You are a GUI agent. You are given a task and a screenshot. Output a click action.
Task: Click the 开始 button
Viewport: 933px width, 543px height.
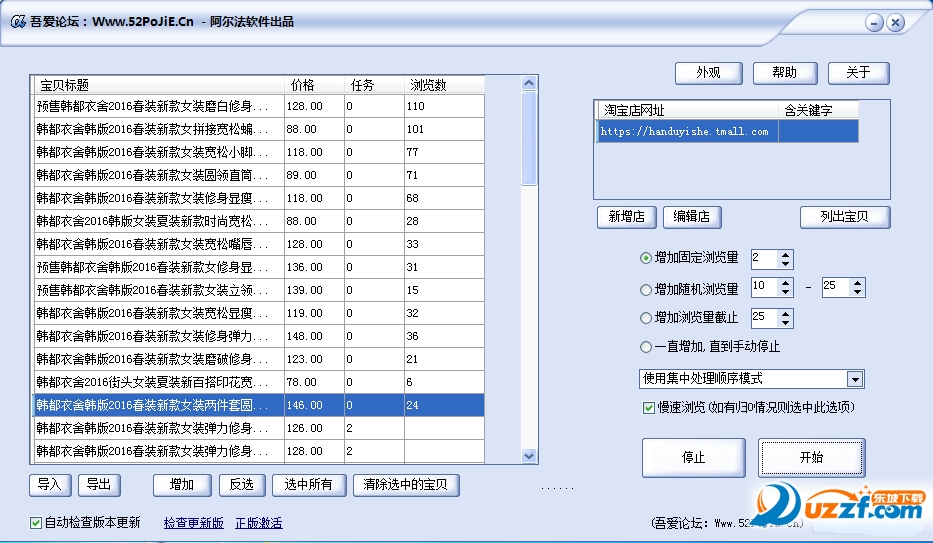click(811, 457)
